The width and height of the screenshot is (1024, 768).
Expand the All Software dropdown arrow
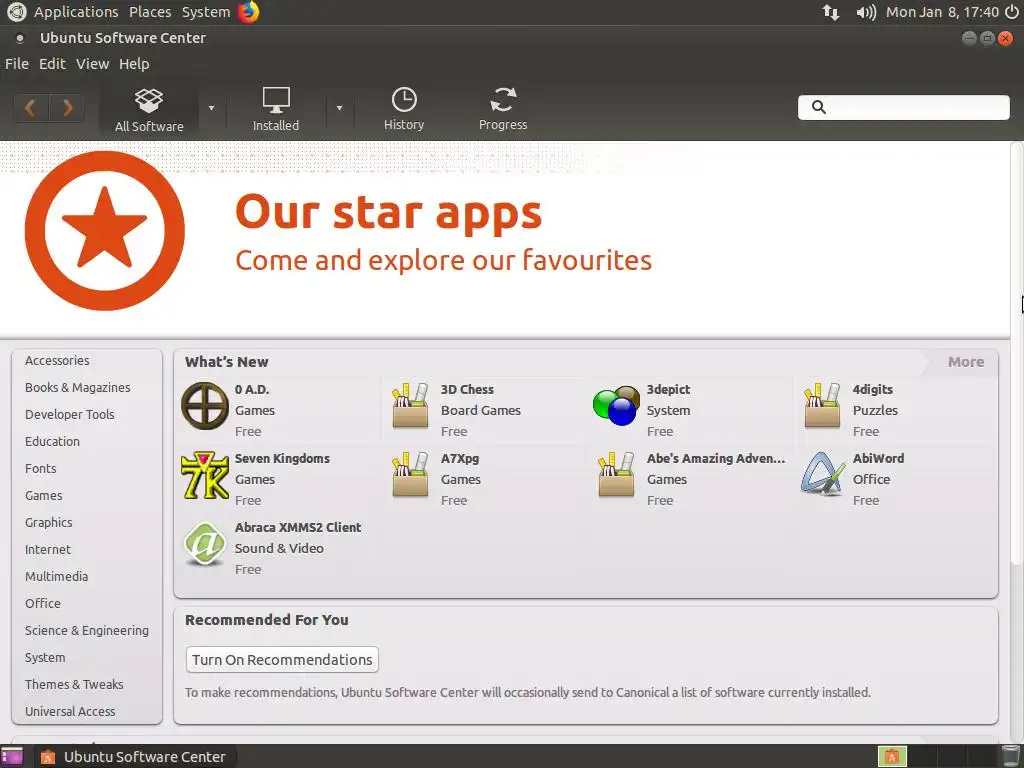click(211, 108)
